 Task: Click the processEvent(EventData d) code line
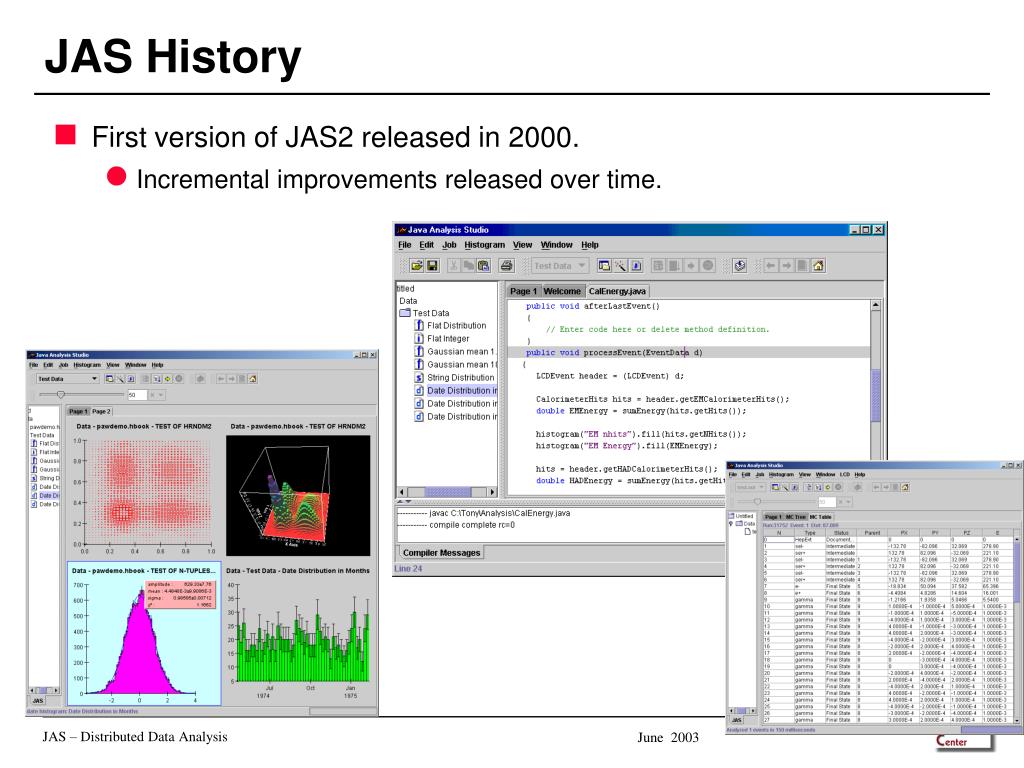click(x=614, y=352)
